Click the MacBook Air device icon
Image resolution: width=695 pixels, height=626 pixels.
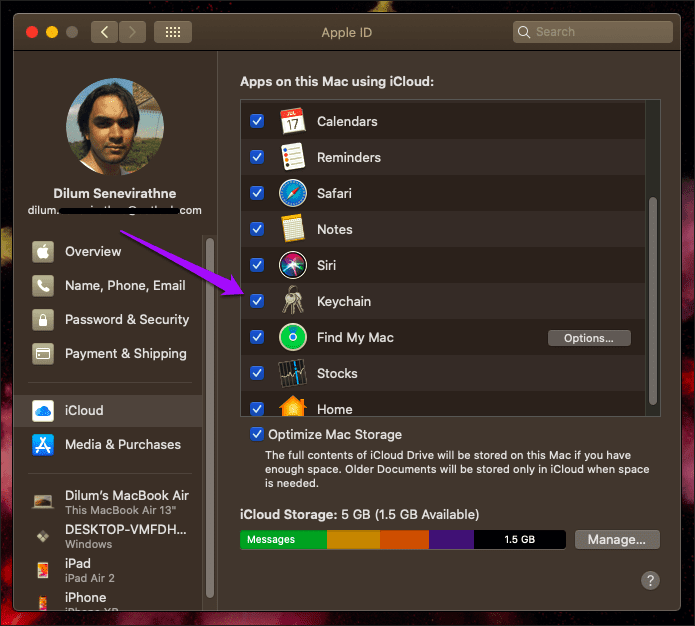pos(43,502)
